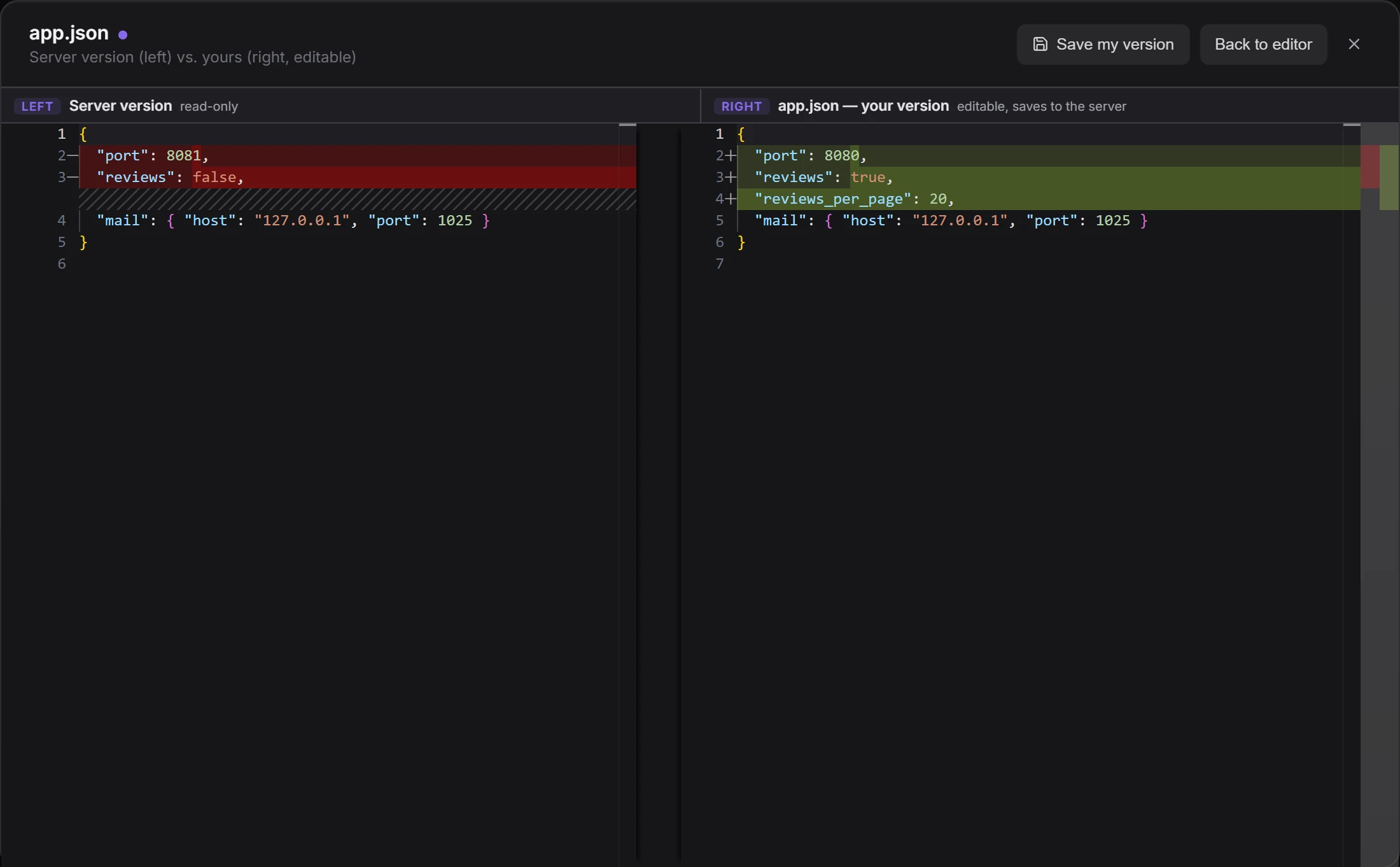Click the "mail" line in the right editor
Viewport: 1400px width, 867px height.
[x=1049, y=221]
